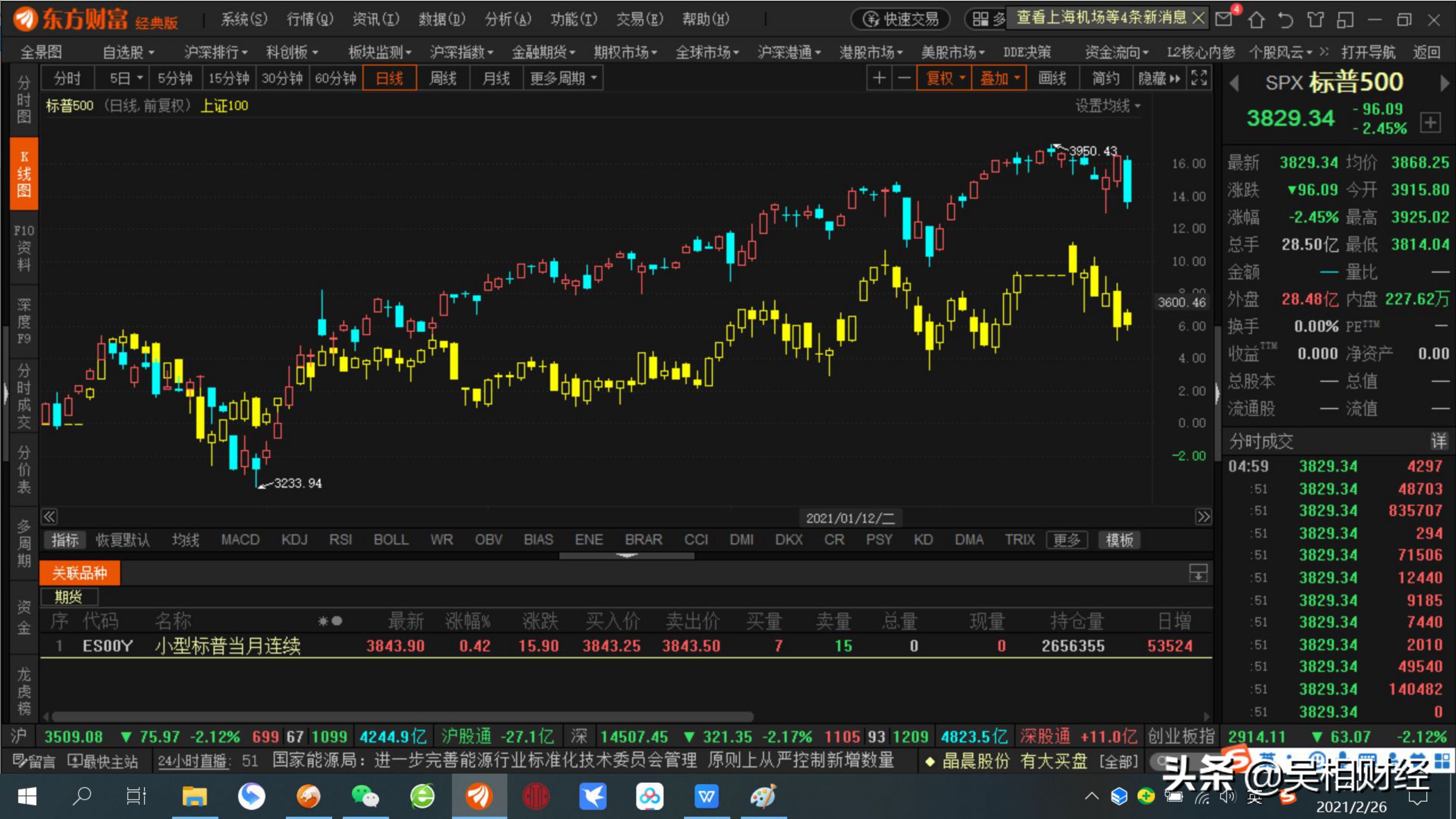Screen dimensions: 1456x819
Task: Select the 日线 daily period
Action: [390, 78]
